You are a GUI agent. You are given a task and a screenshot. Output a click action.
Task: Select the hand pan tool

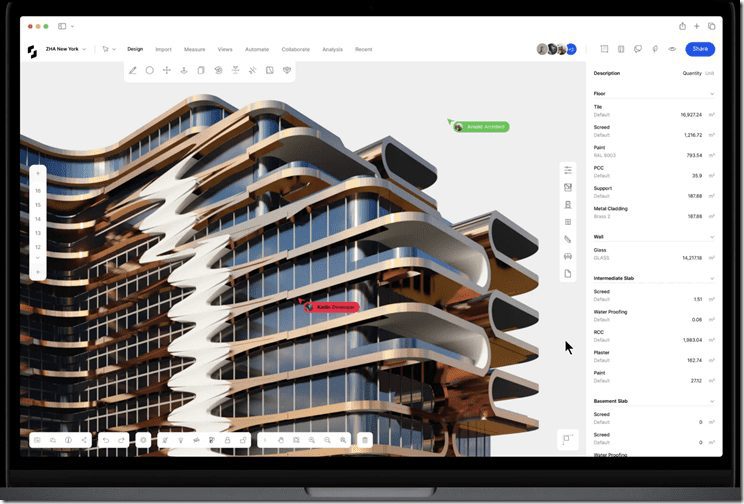pos(282,440)
